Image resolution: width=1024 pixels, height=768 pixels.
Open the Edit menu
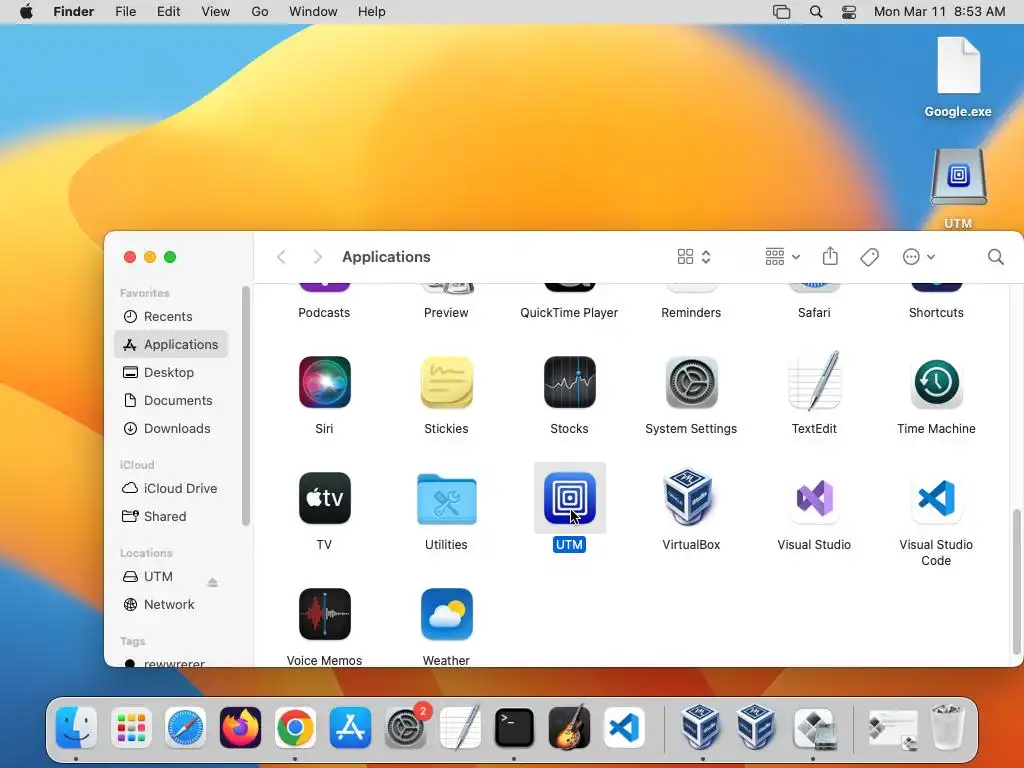coord(168,12)
